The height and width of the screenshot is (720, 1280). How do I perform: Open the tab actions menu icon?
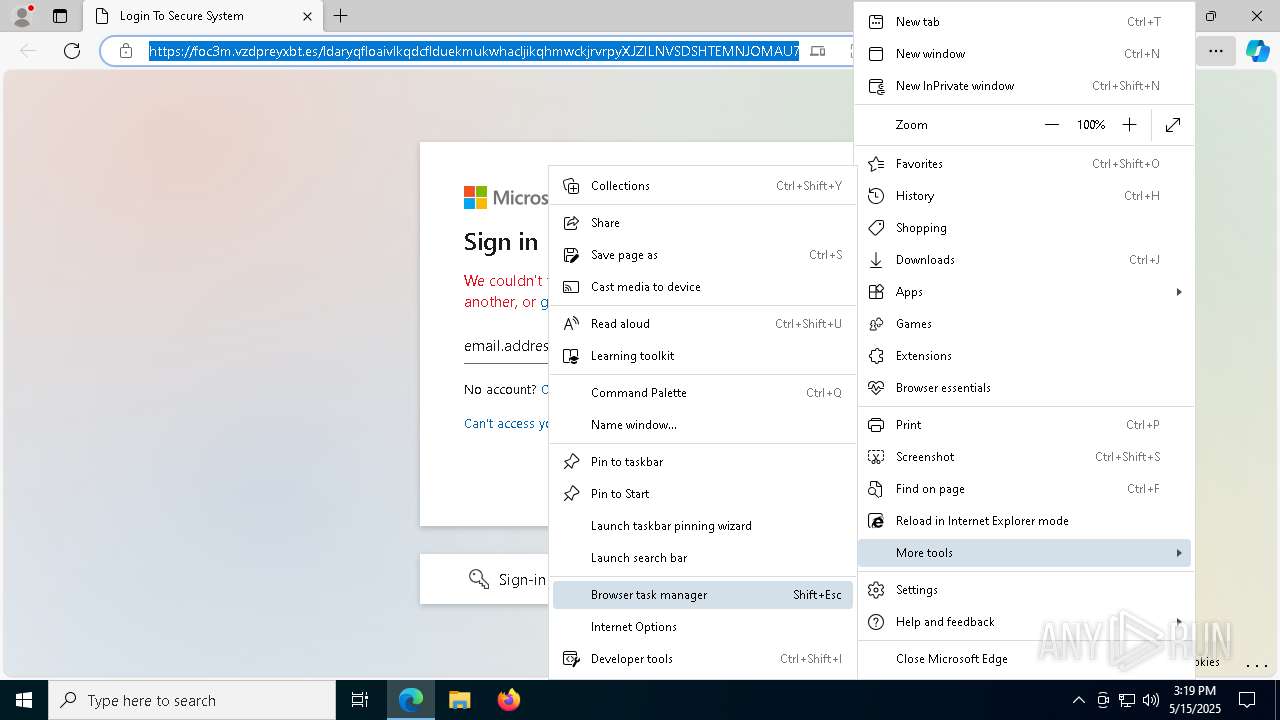point(60,16)
